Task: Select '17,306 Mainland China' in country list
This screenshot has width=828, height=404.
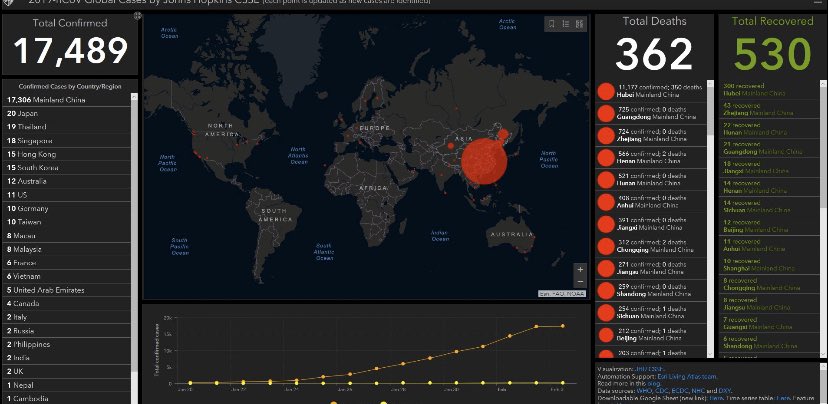Action: 67,100
